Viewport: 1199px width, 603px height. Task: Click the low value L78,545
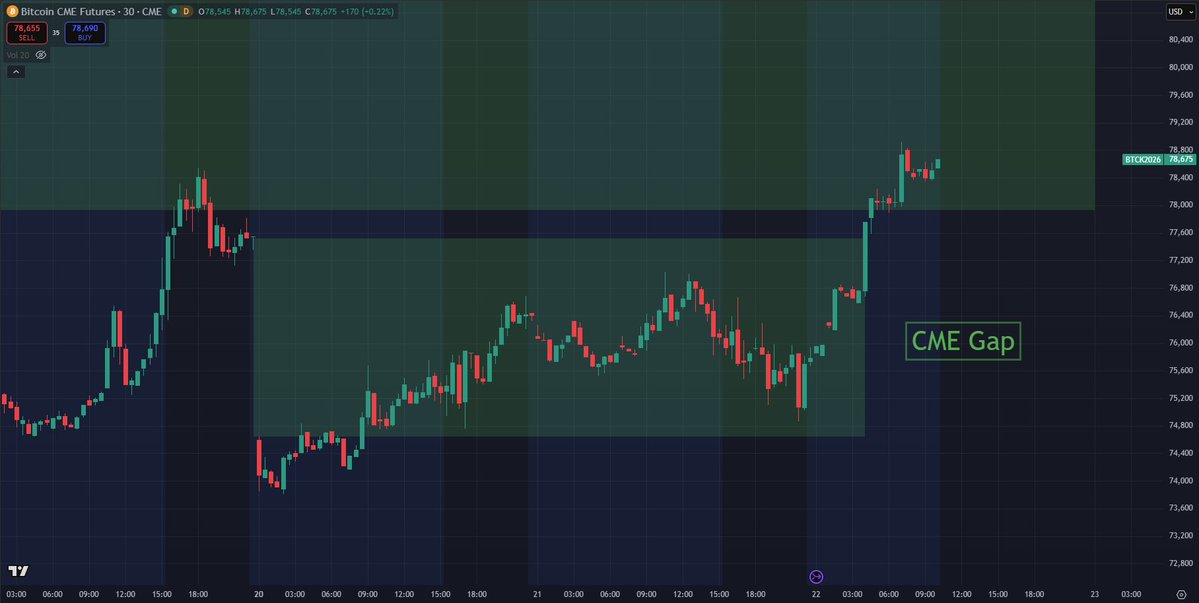pos(286,11)
